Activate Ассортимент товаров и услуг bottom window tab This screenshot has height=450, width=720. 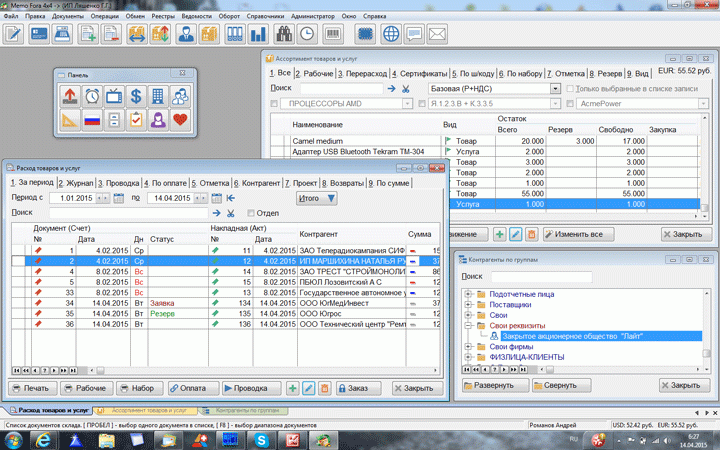click(x=146, y=411)
